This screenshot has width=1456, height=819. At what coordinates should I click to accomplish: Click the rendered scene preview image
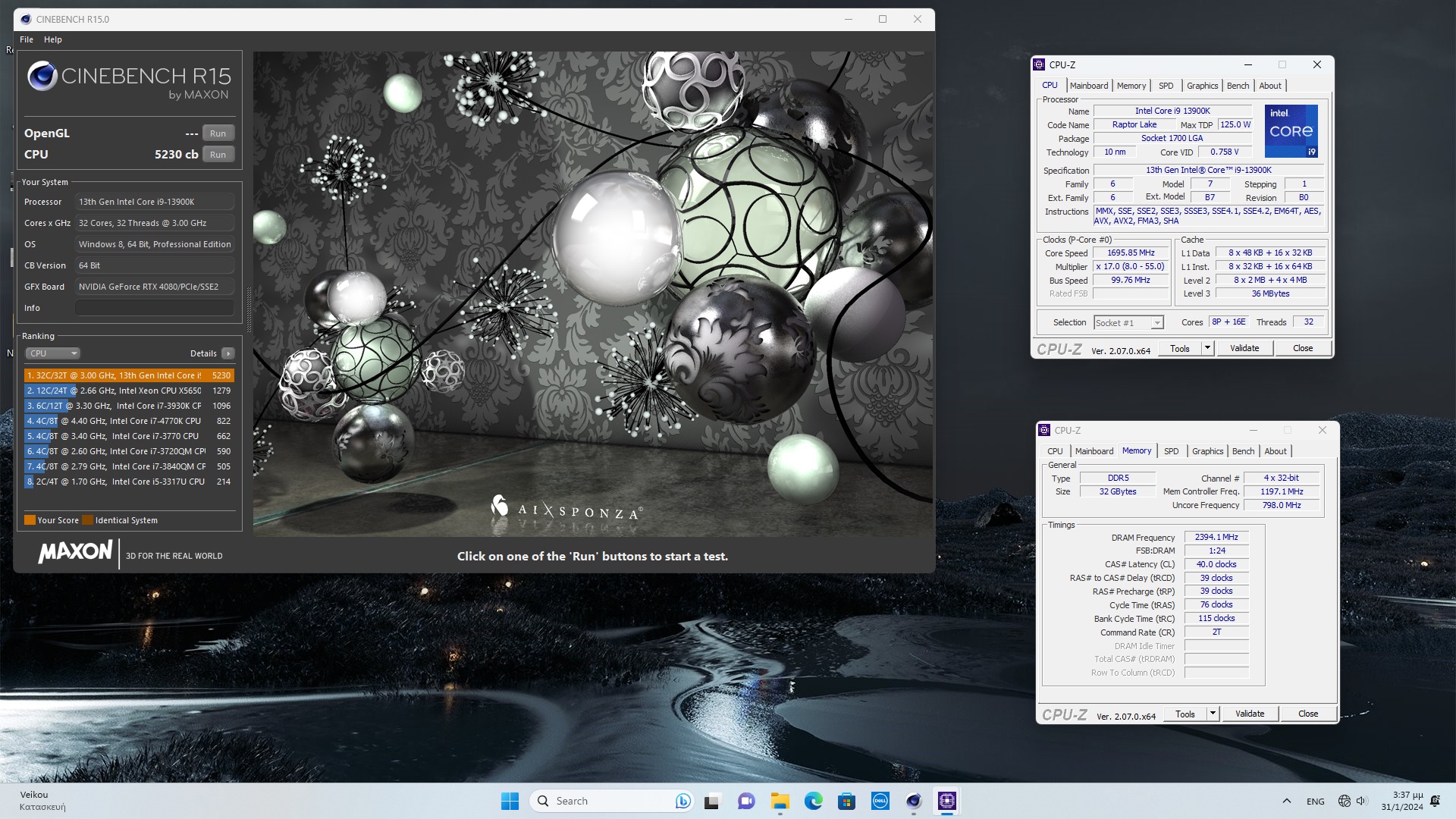591,294
